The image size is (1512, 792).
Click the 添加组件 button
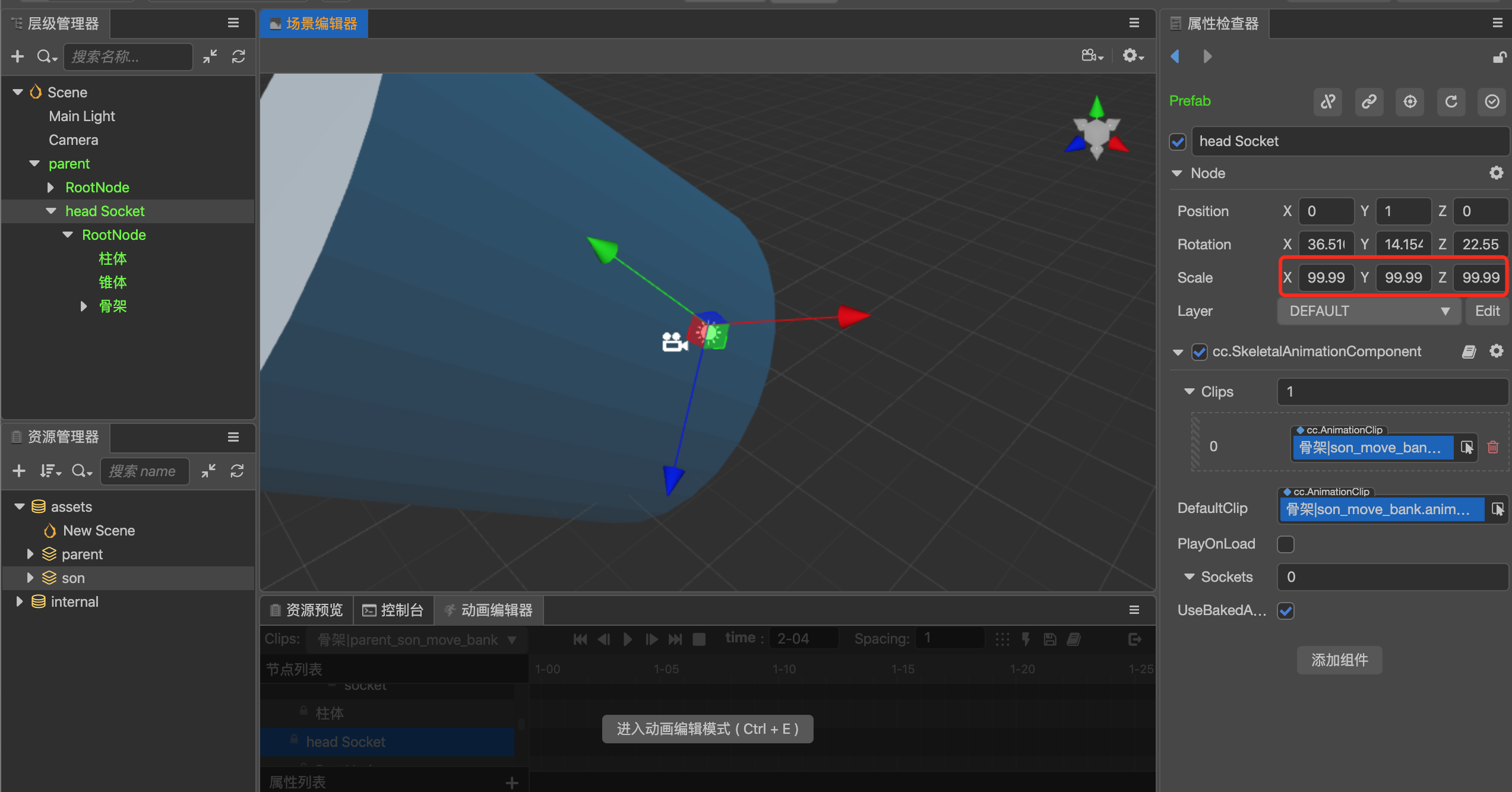point(1339,660)
